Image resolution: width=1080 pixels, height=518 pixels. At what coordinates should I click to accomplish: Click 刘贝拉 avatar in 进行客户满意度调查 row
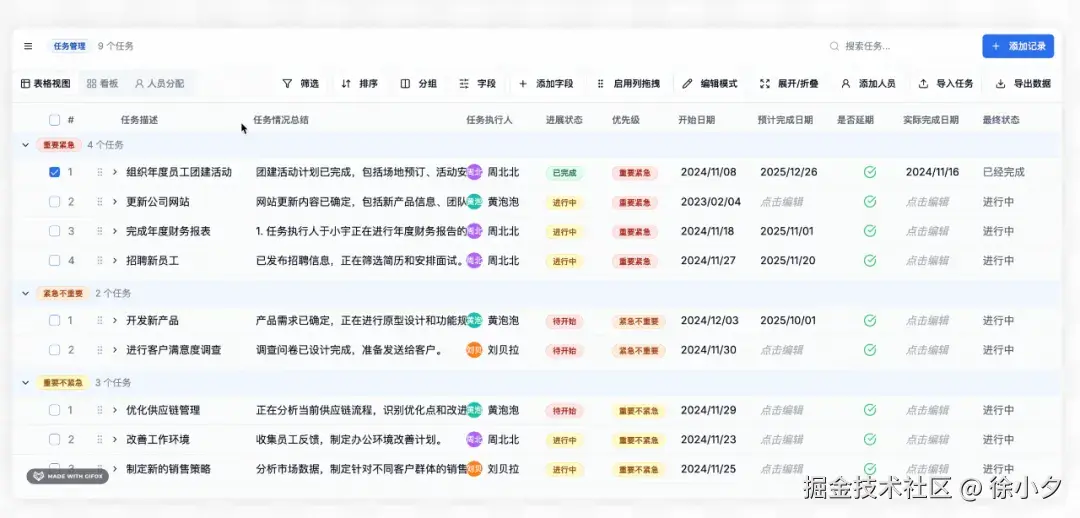tap(474, 350)
